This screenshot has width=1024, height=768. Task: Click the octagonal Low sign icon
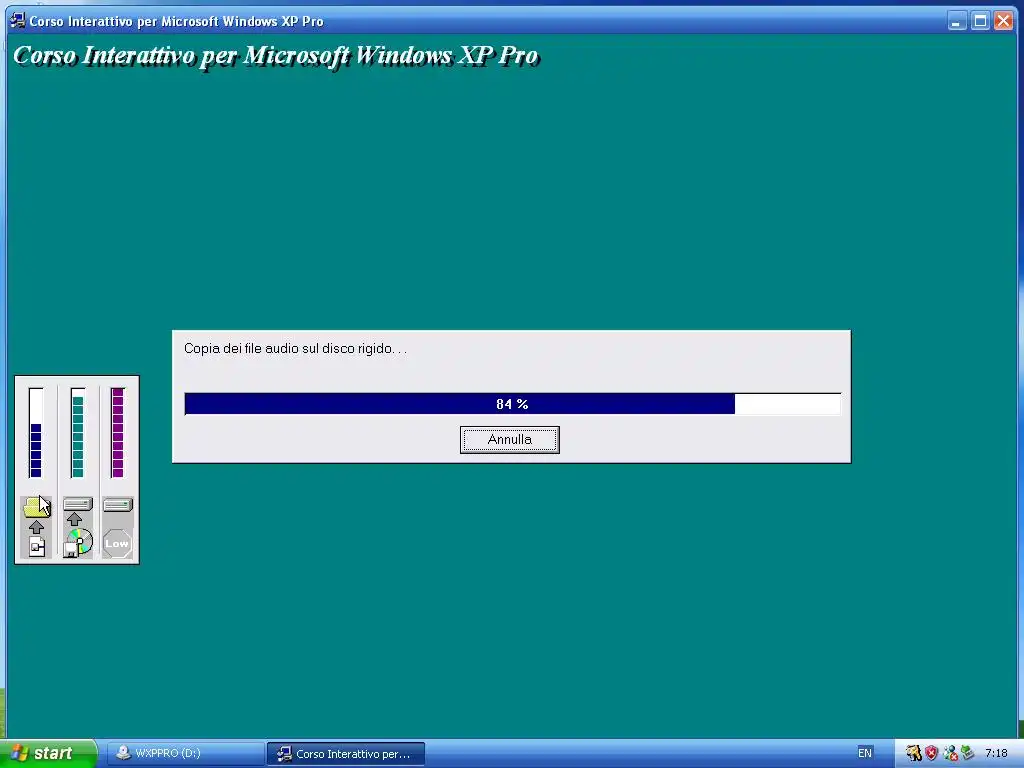118,543
